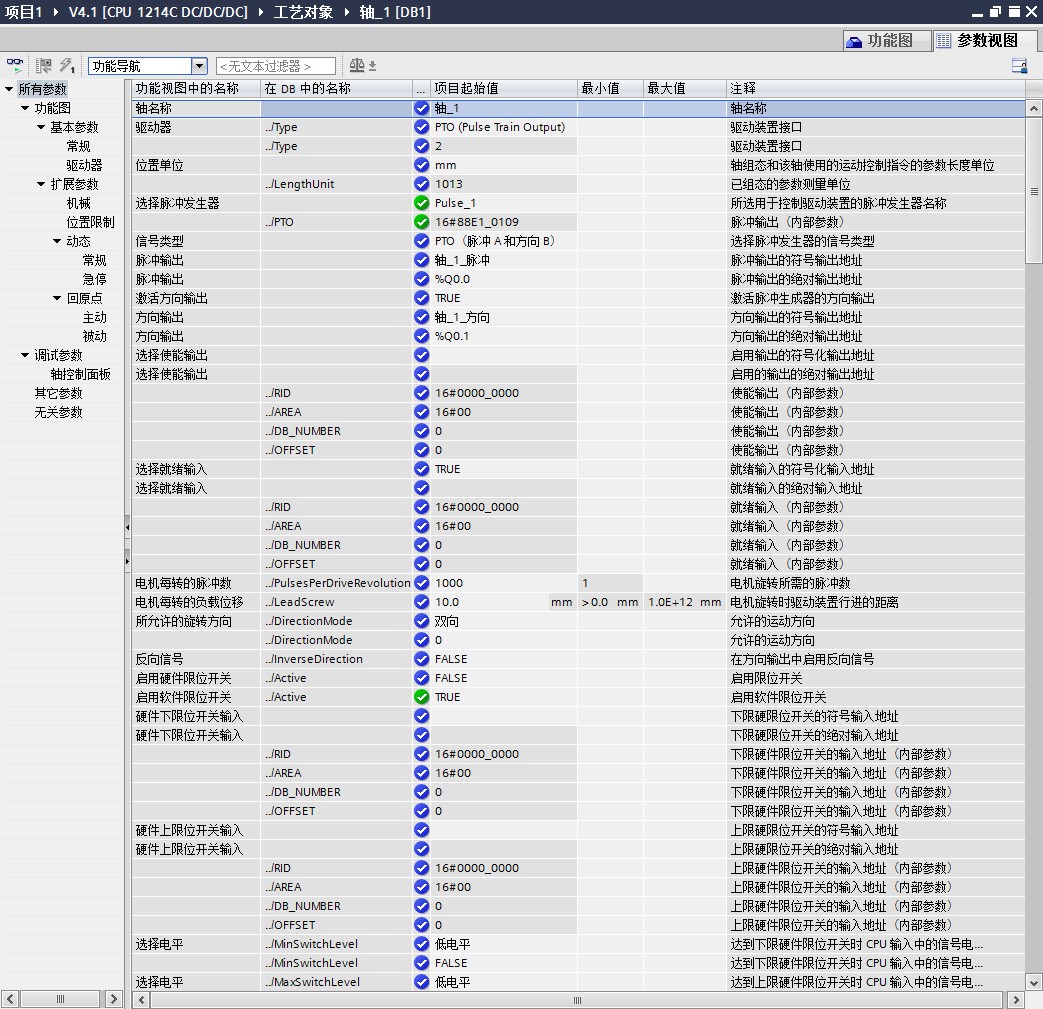
Task: Collapse the 所有参数 tree node
Action: [9, 88]
